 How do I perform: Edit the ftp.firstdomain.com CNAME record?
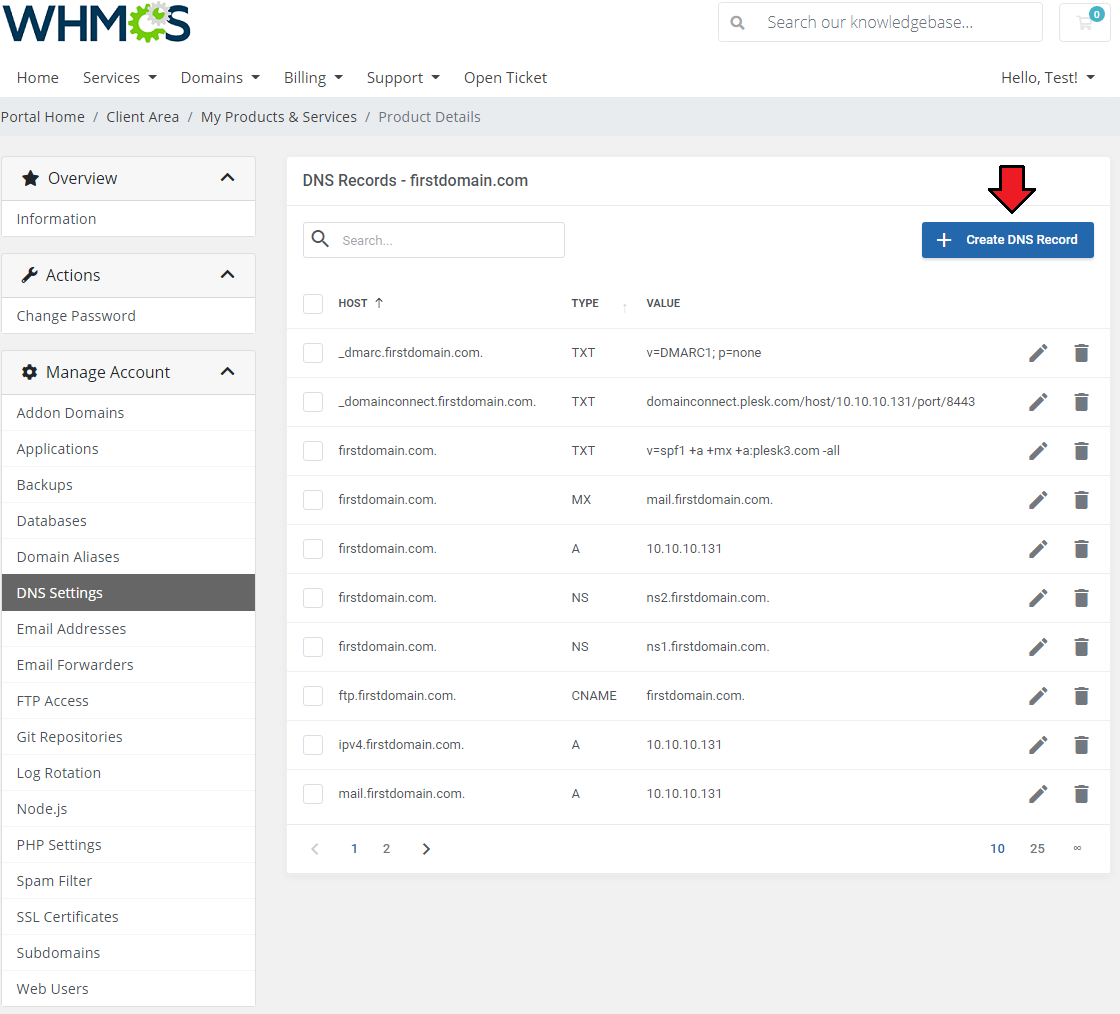coord(1038,696)
